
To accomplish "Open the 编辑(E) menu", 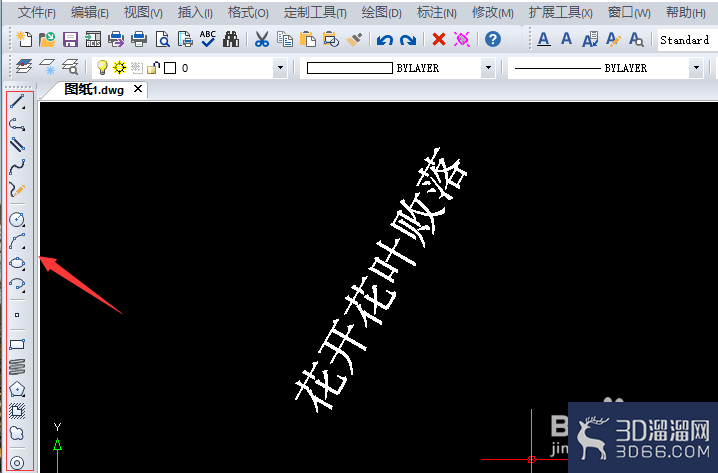I will pyautogui.click(x=90, y=12).
